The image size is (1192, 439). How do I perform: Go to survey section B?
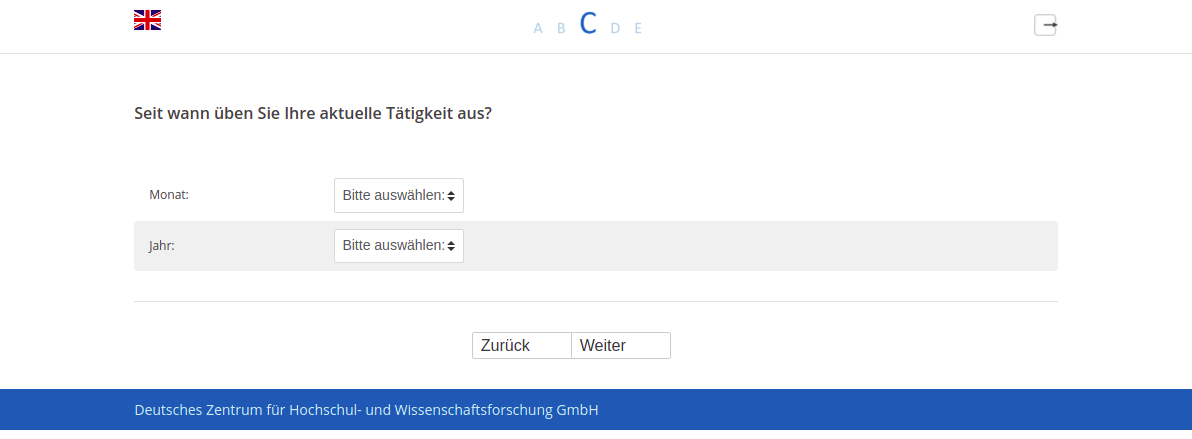coord(562,29)
